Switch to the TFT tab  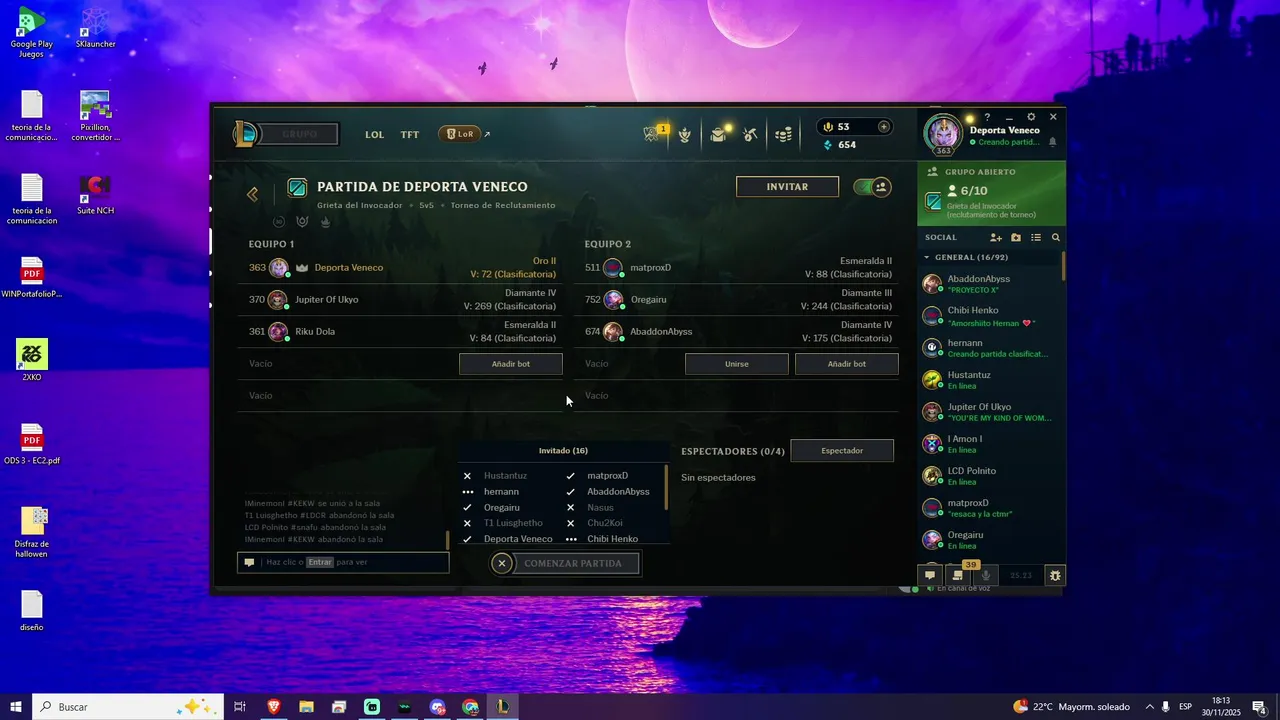pos(410,134)
